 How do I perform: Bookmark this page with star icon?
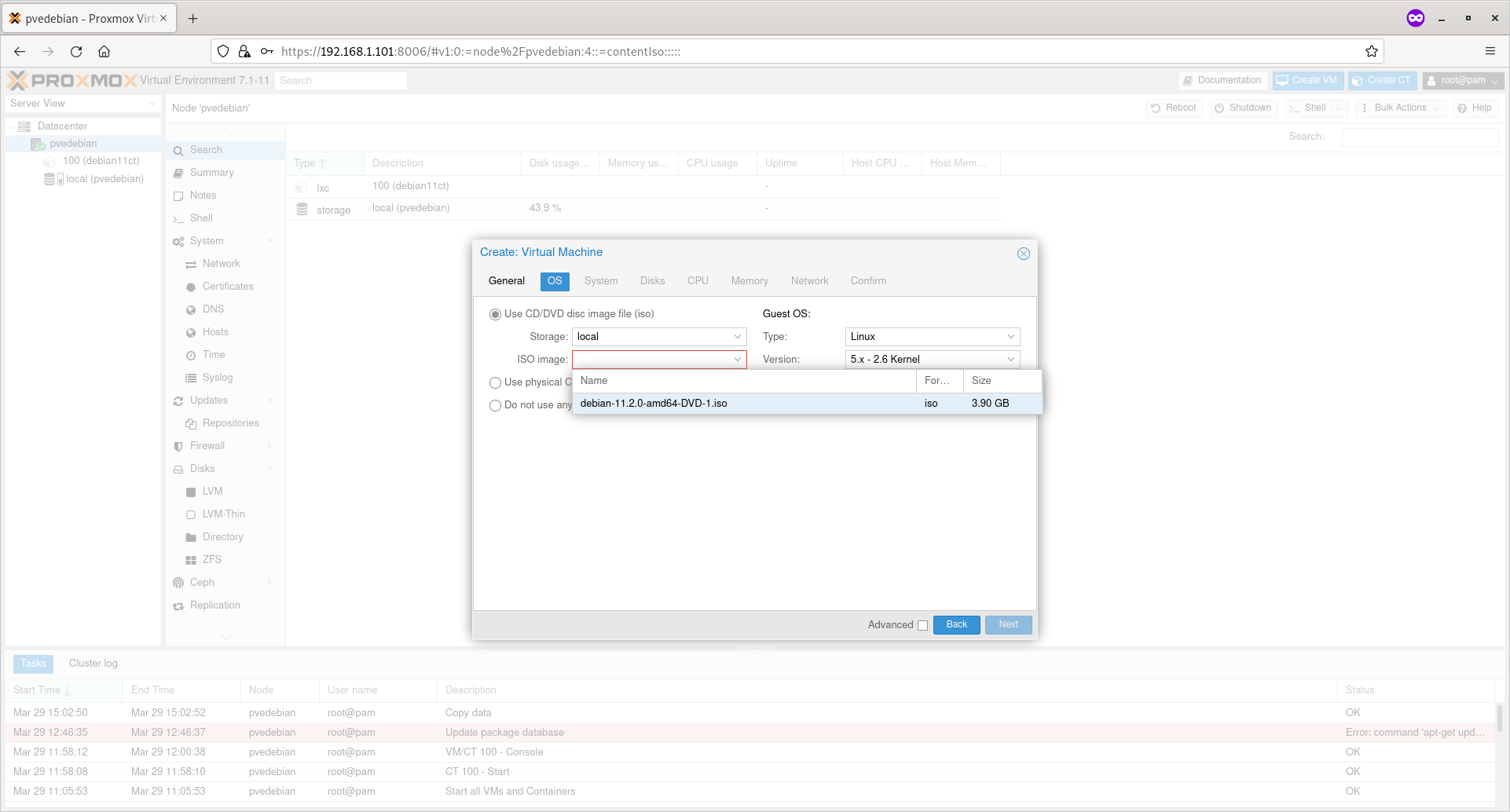[x=1372, y=52]
